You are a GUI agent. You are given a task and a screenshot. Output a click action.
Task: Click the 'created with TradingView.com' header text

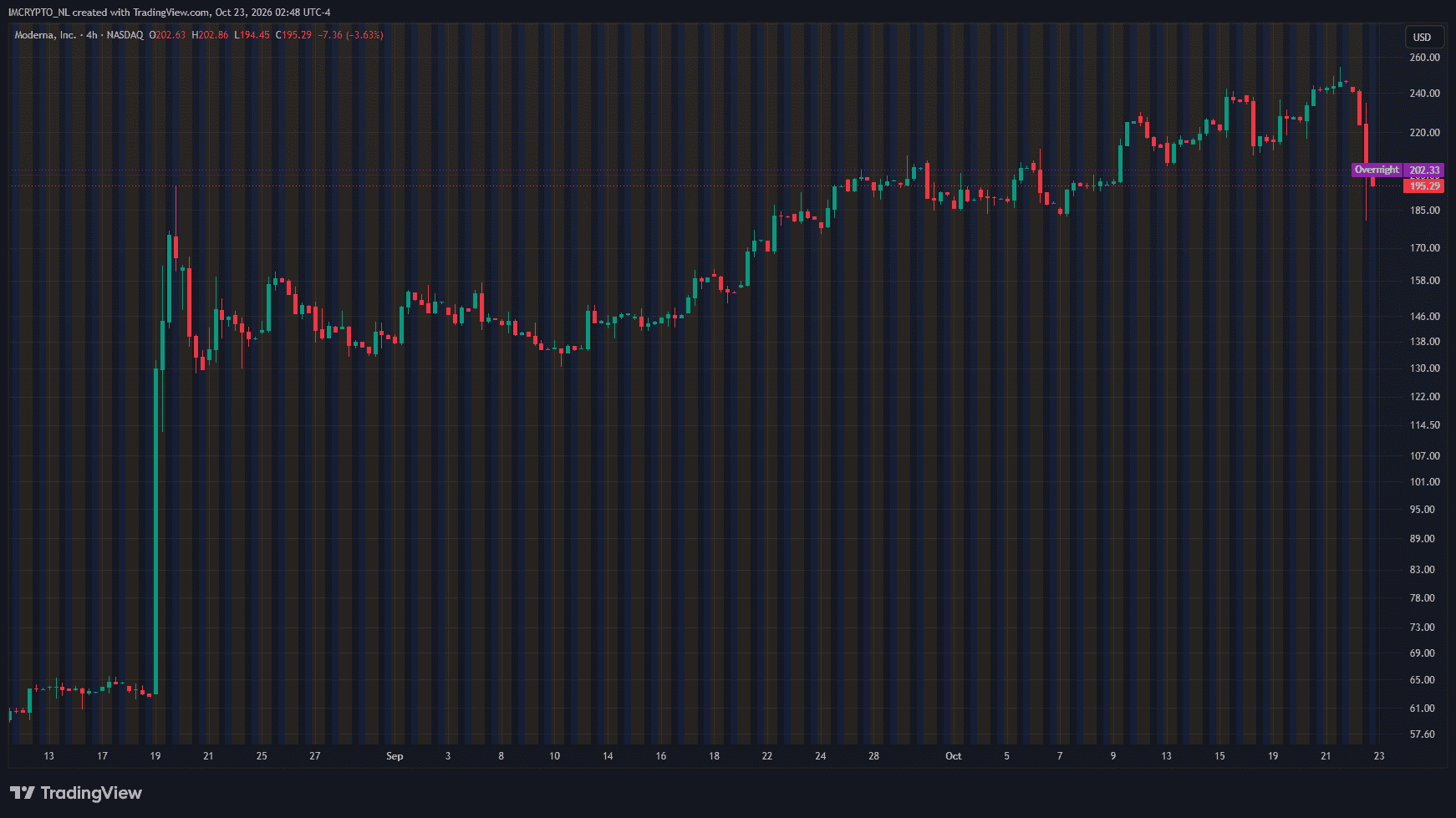coord(140,13)
